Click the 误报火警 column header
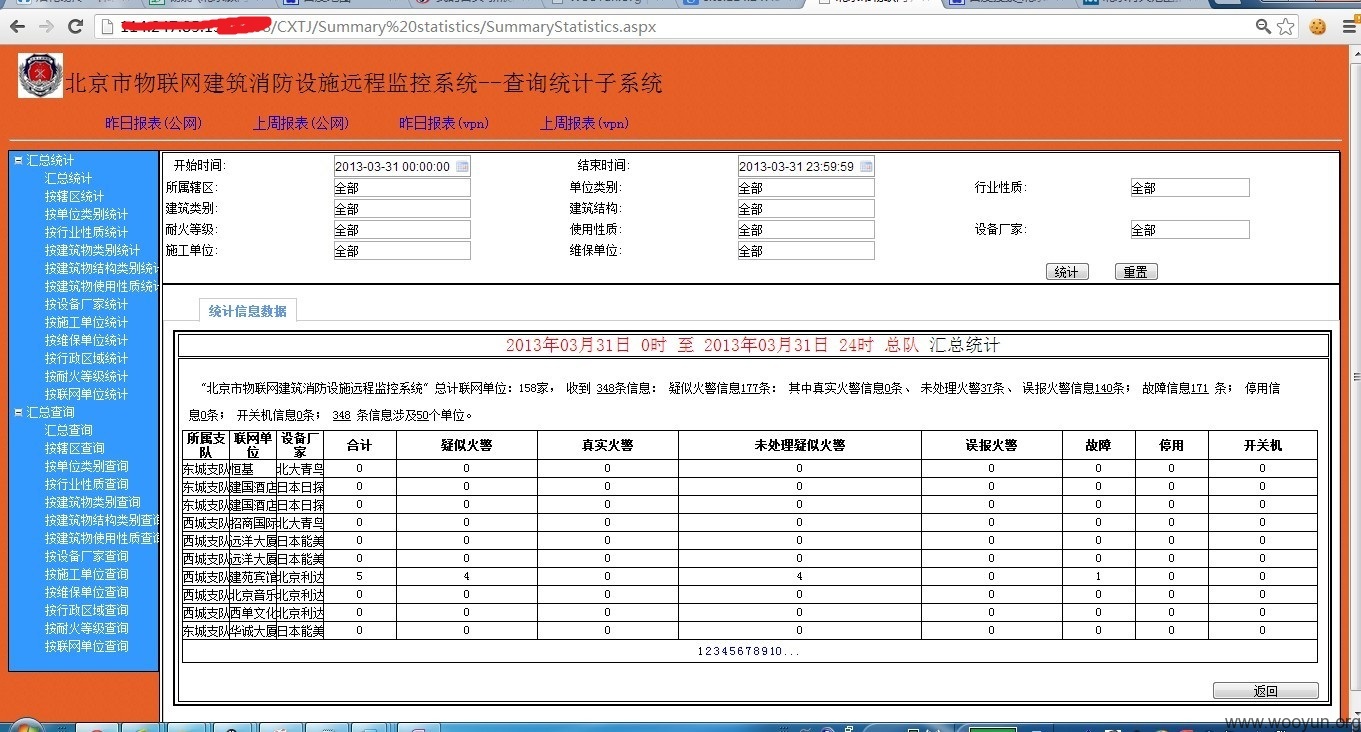The width and height of the screenshot is (1361, 732). [x=991, y=445]
